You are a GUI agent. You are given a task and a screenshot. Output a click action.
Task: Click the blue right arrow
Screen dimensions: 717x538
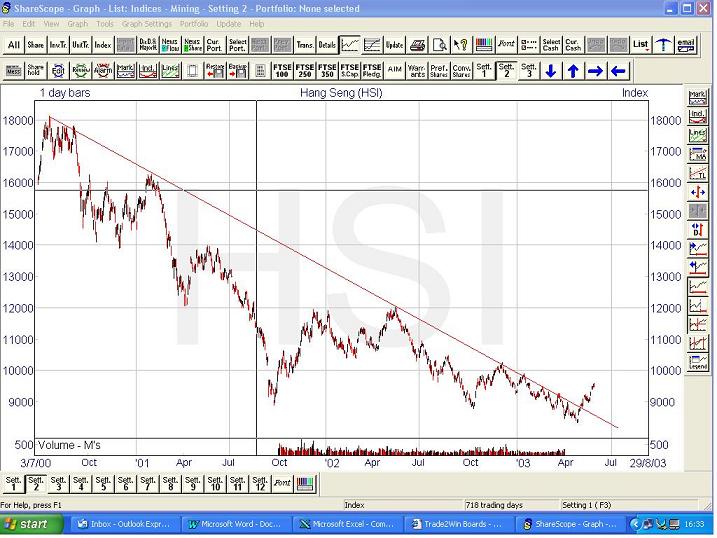point(596,71)
